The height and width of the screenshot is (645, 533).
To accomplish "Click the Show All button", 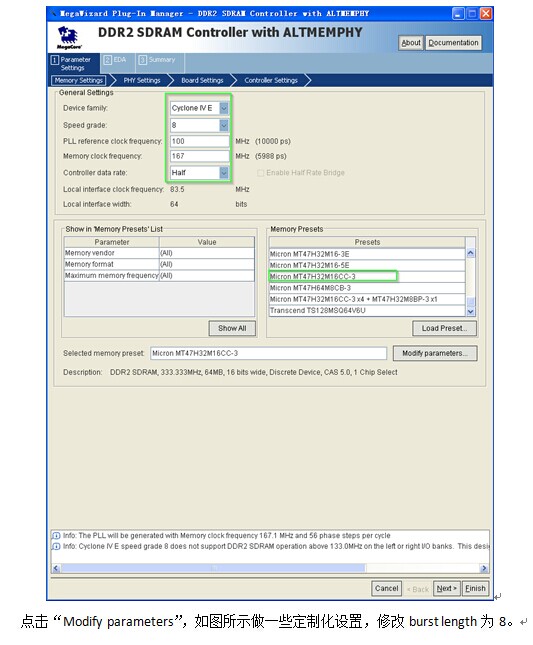I will (232, 328).
